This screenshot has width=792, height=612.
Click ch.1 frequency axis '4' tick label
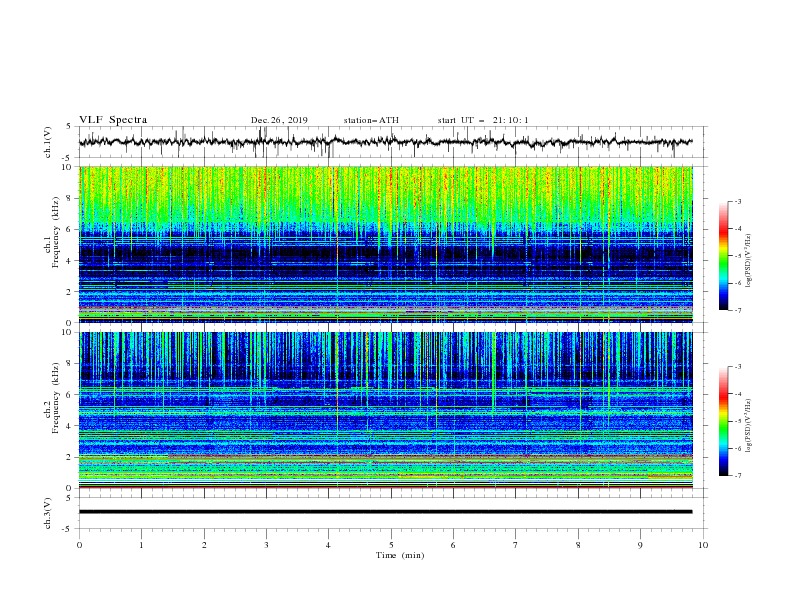(69, 261)
